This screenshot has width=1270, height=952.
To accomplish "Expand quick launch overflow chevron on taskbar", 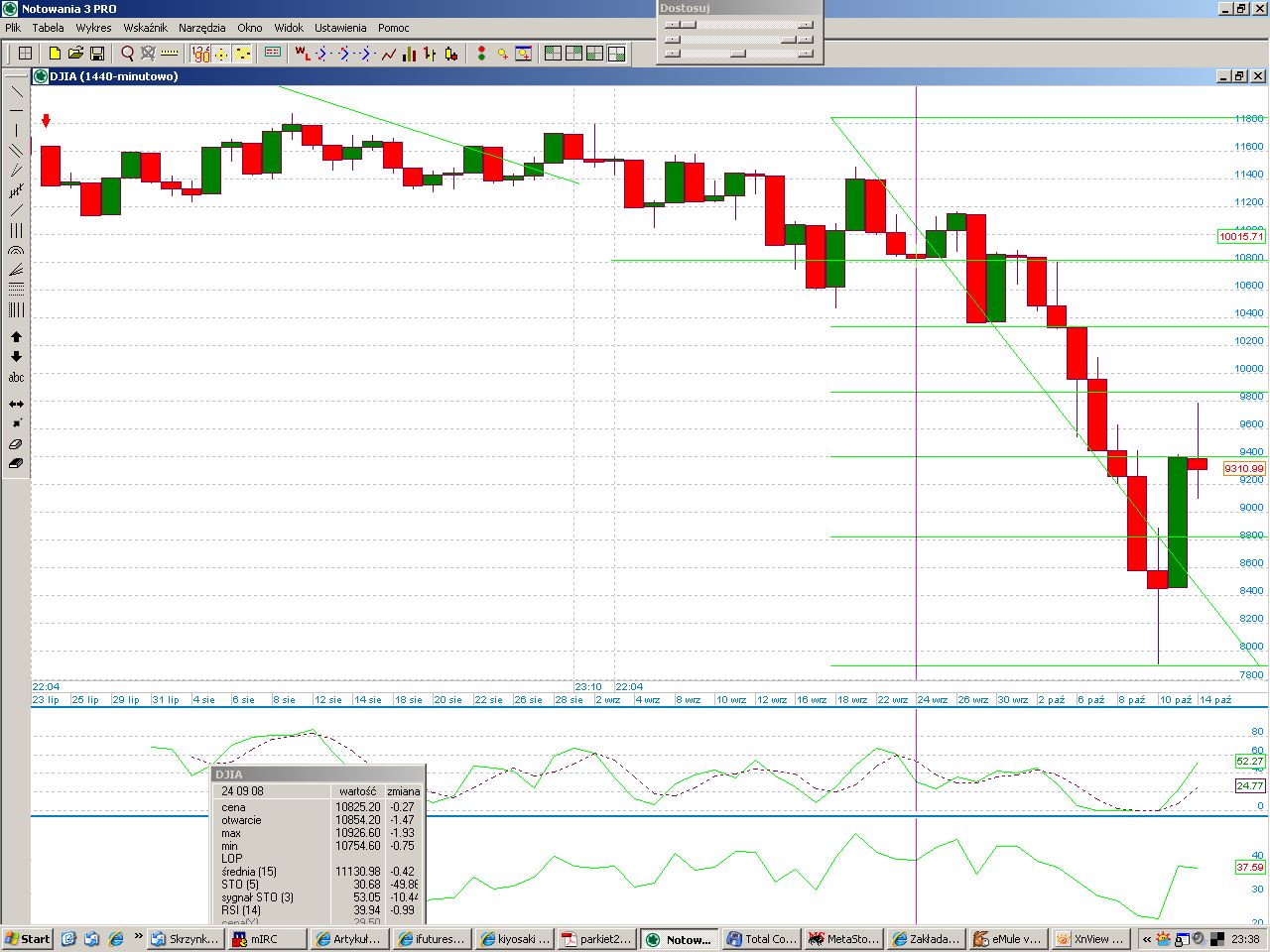I will point(138,937).
